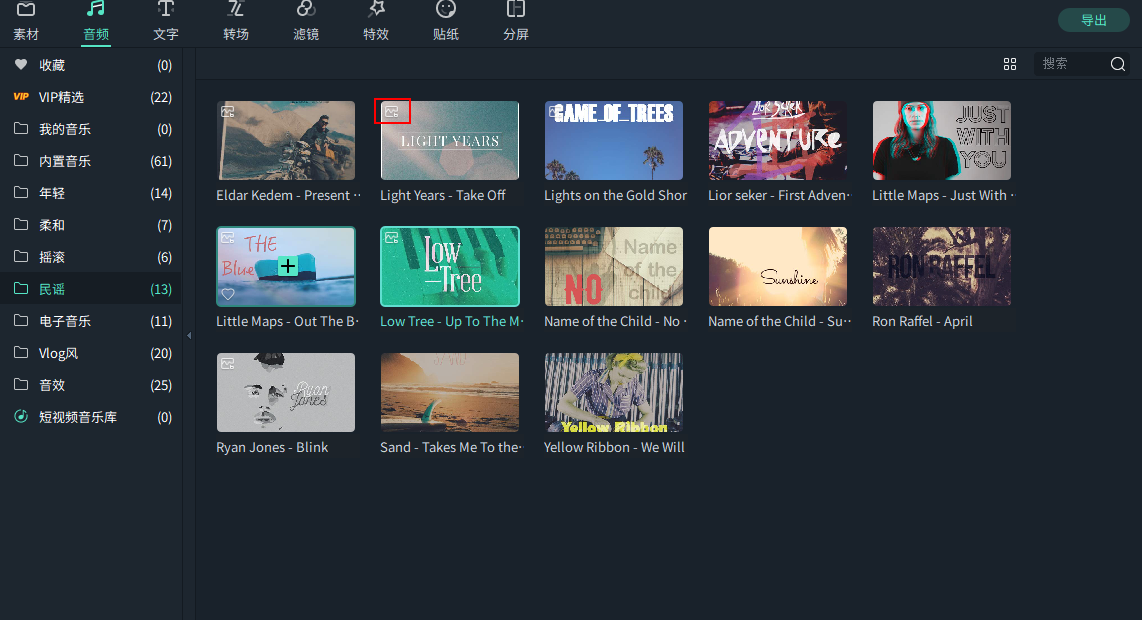1142x620 pixels.
Task: Open the 滤镜 filters tab
Action: point(306,22)
